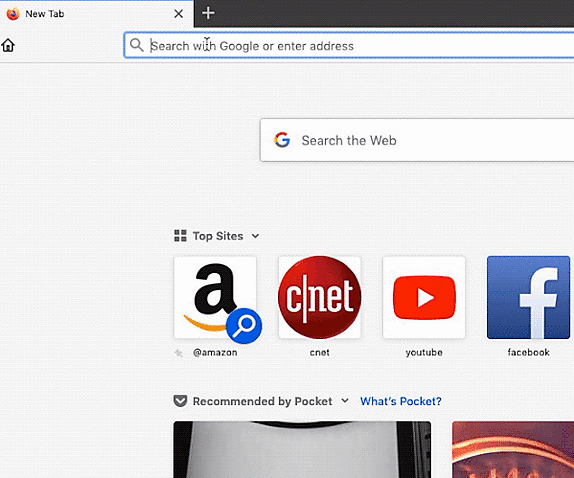
Task: Focus the Search with Google address bar
Action: (349, 45)
